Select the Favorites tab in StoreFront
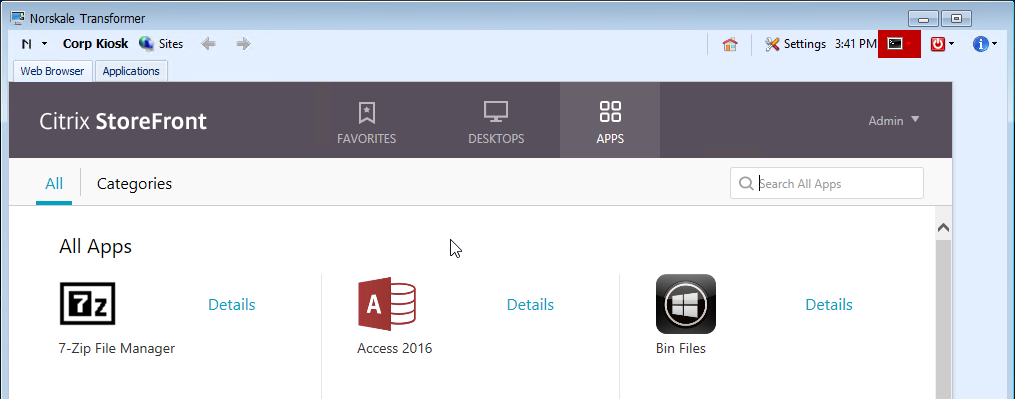1015x399 pixels. click(366, 122)
